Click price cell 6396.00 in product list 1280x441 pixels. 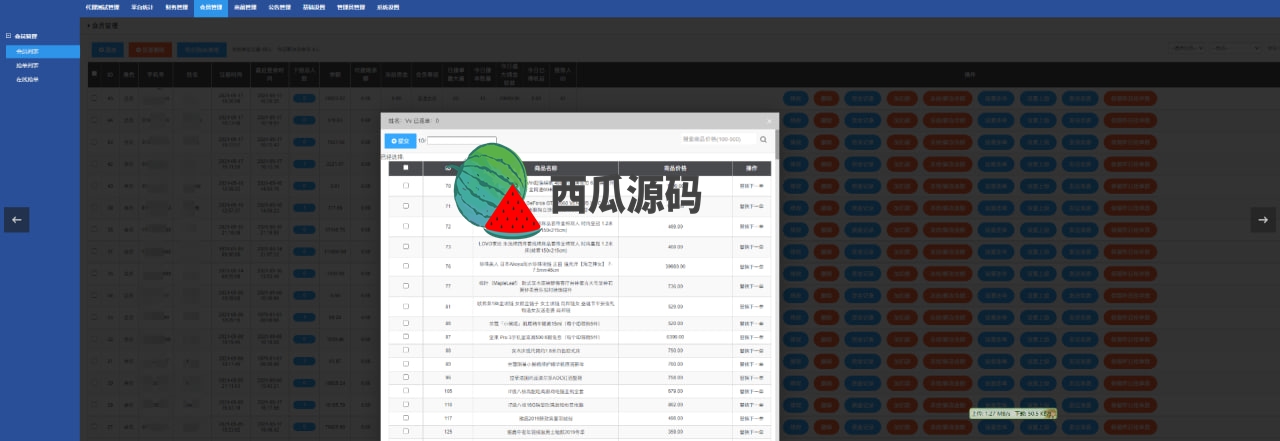(x=674, y=337)
